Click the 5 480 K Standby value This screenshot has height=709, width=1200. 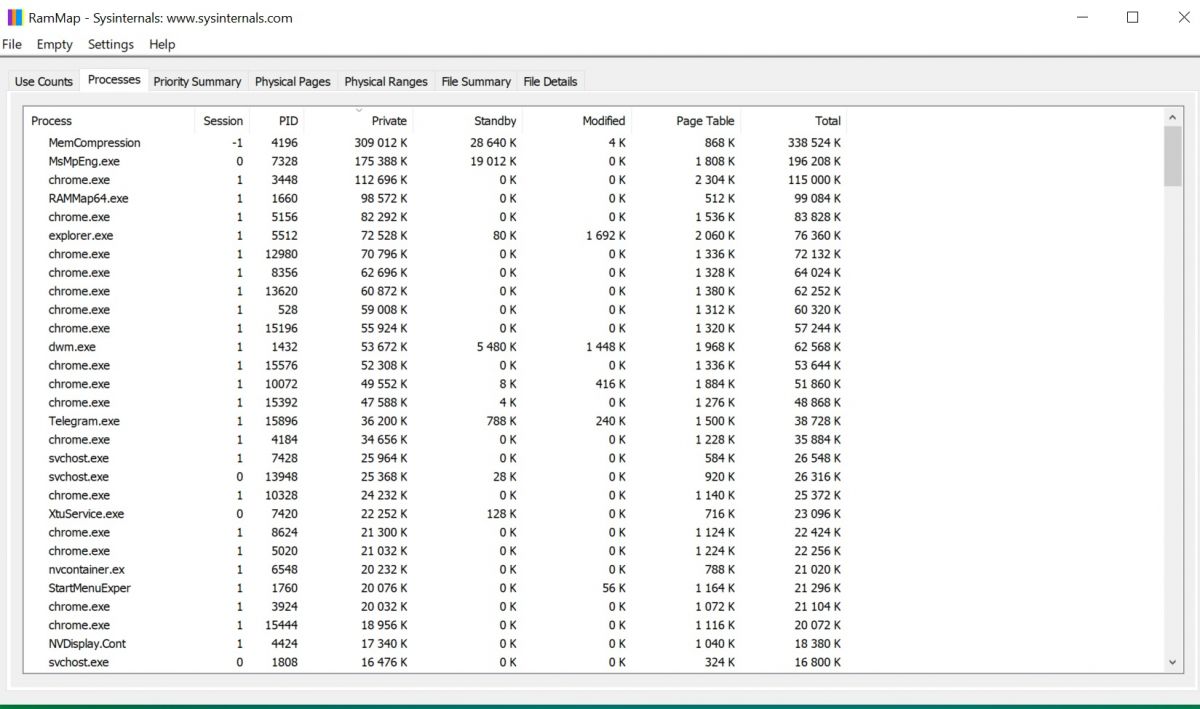pyautogui.click(x=496, y=347)
